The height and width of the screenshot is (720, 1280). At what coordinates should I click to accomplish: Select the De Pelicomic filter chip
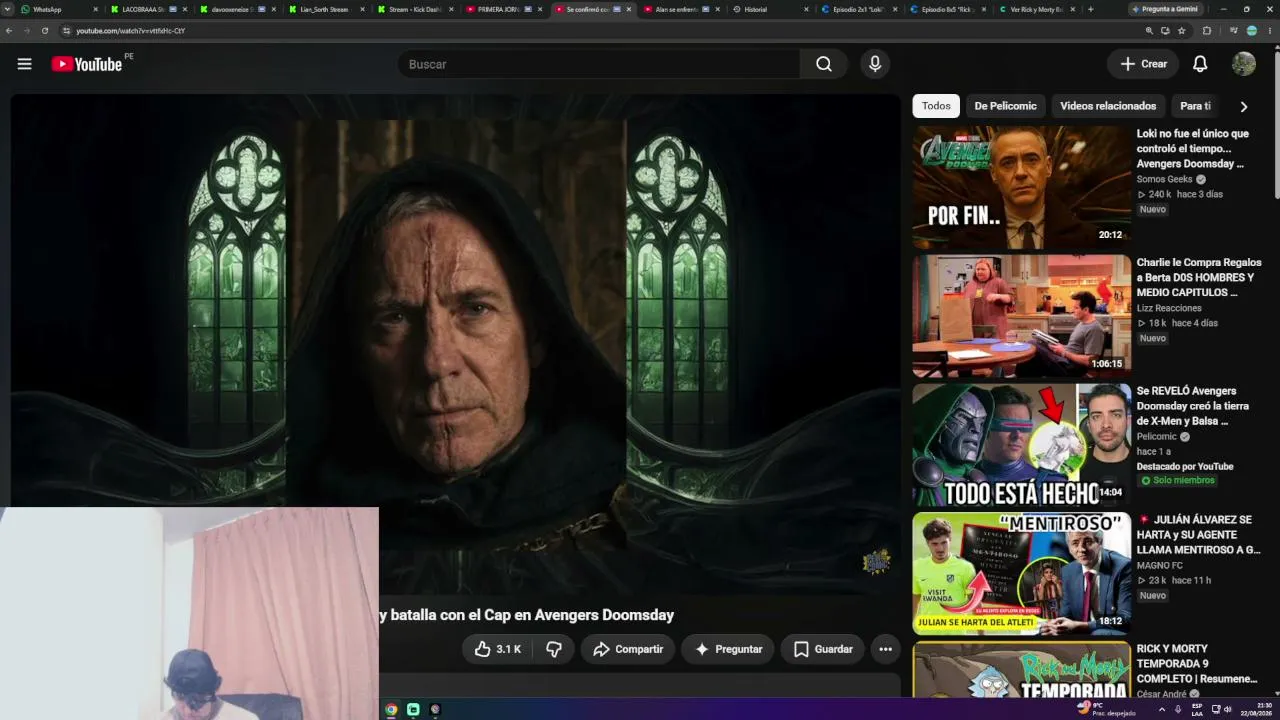1005,106
